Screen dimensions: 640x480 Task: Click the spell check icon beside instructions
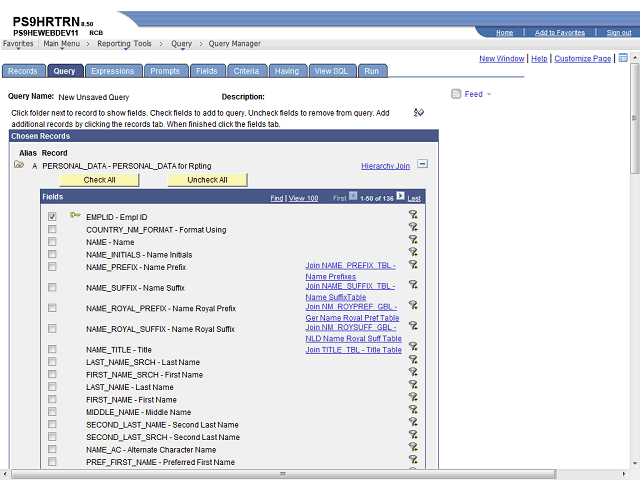(419, 112)
